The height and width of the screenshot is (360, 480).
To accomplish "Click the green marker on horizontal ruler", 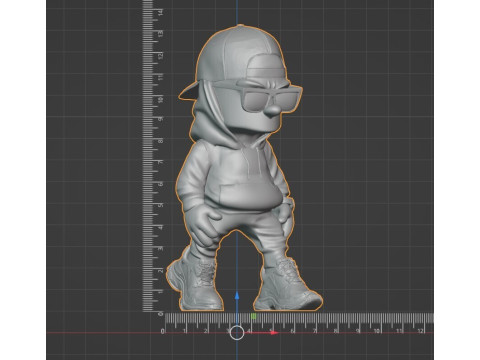I will (254, 316).
